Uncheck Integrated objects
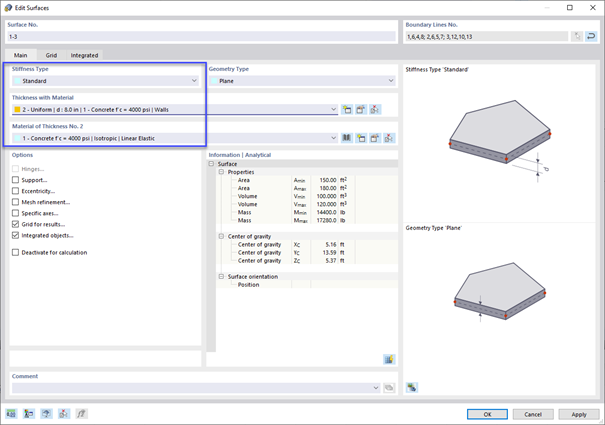 point(15,235)
